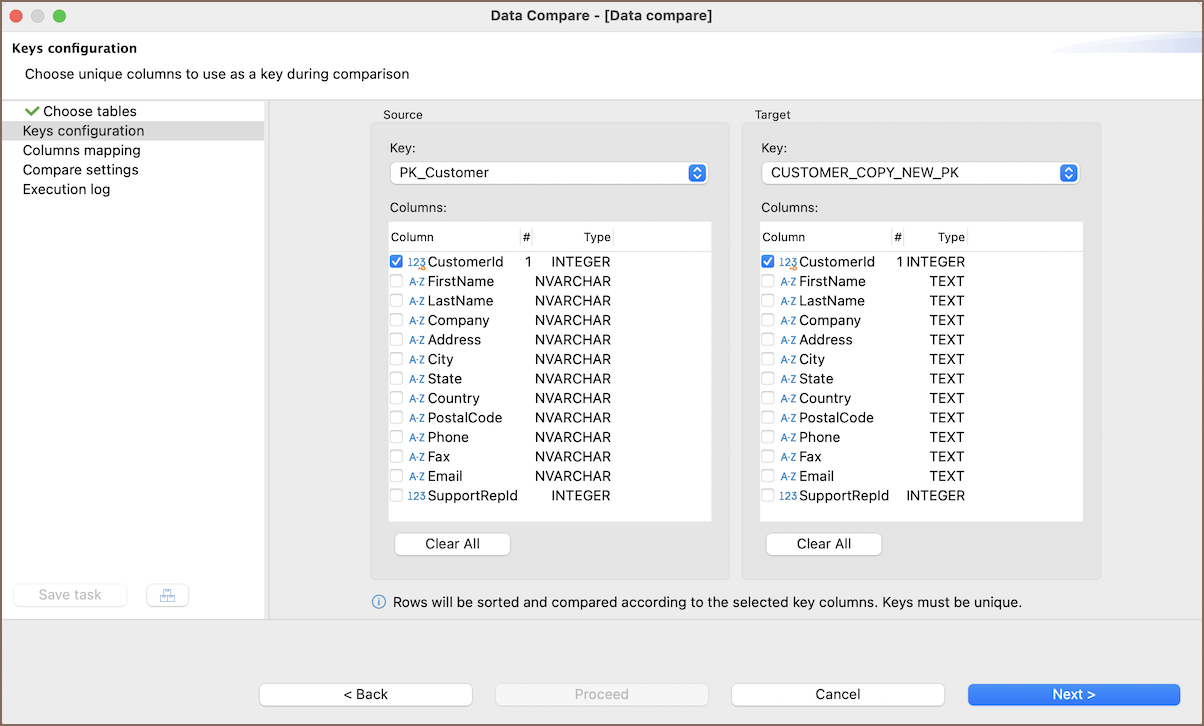This screenshot has height=726, width=1204.
Task: Click numeric type icon of source CustomerId
Action: click(416, 262)
